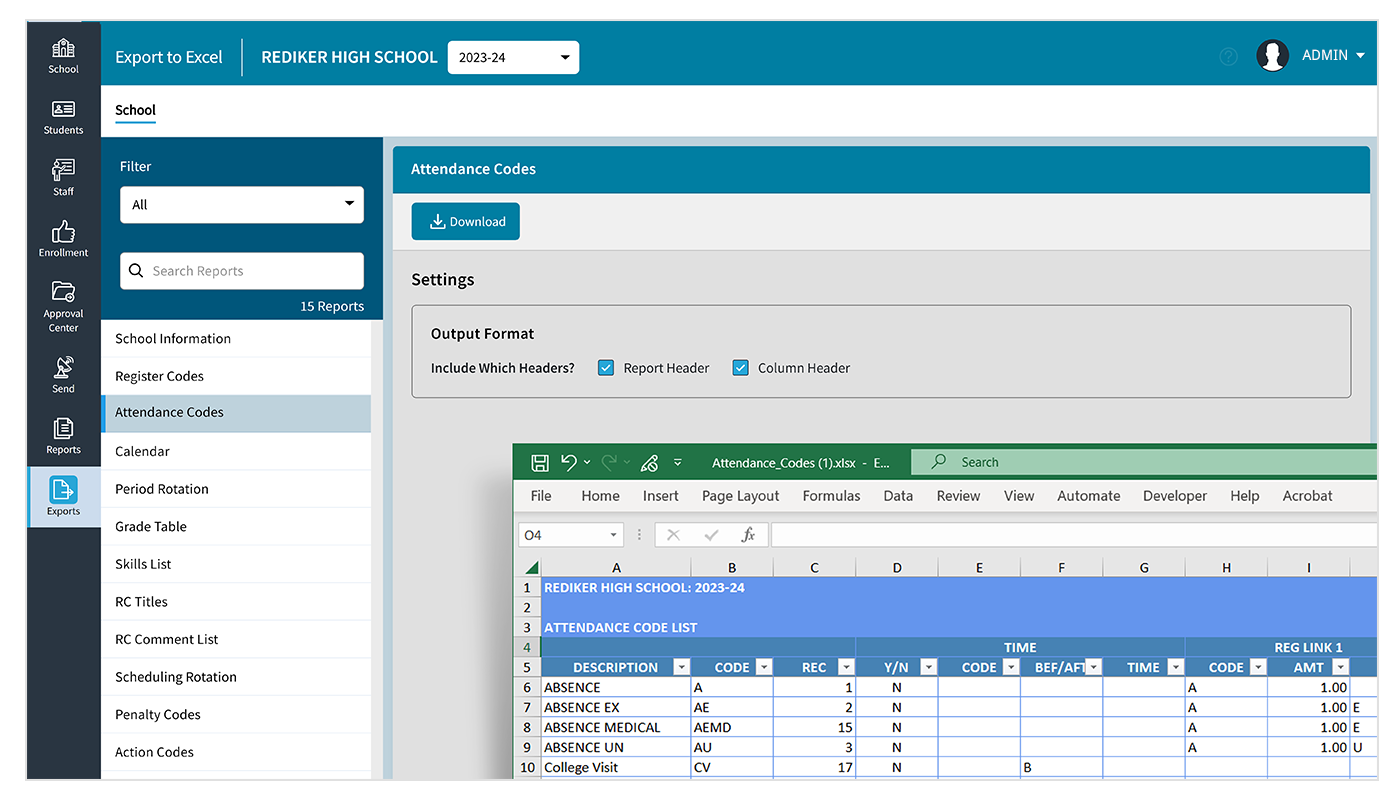
Task: Open the Enrollment section
Action: (63, 238)
